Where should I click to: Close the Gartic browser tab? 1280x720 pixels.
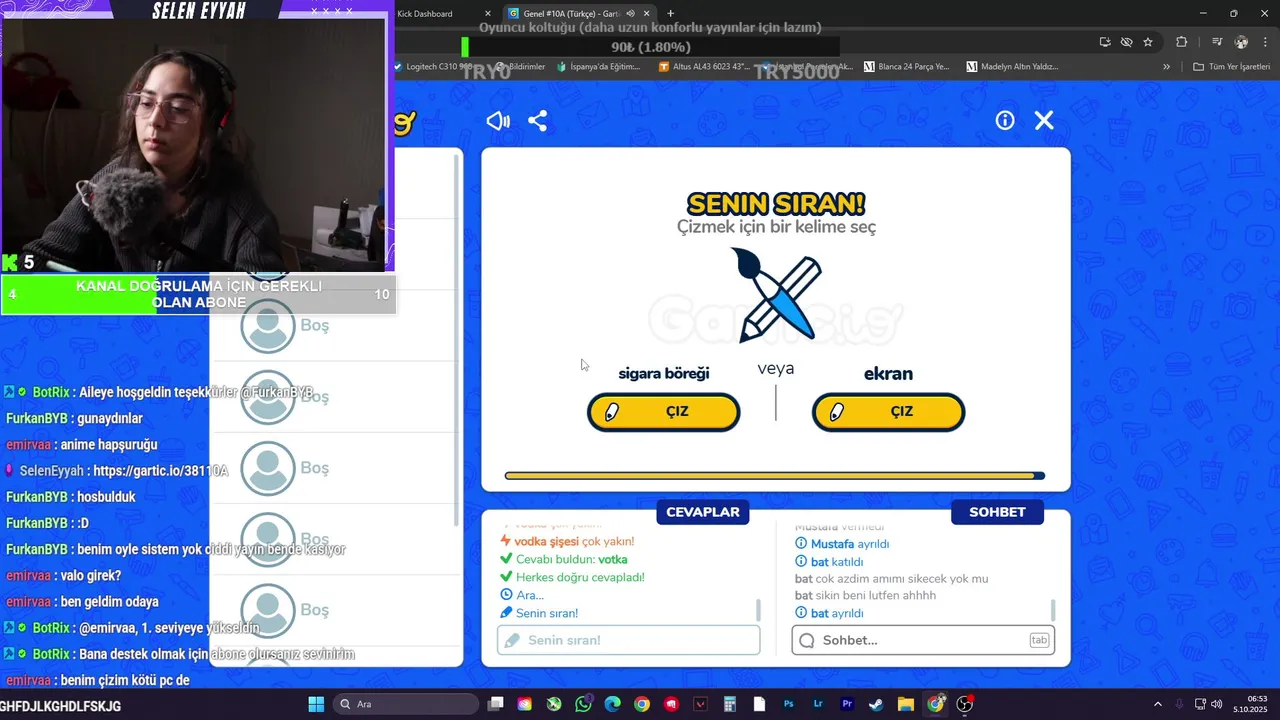pos(647,14)
